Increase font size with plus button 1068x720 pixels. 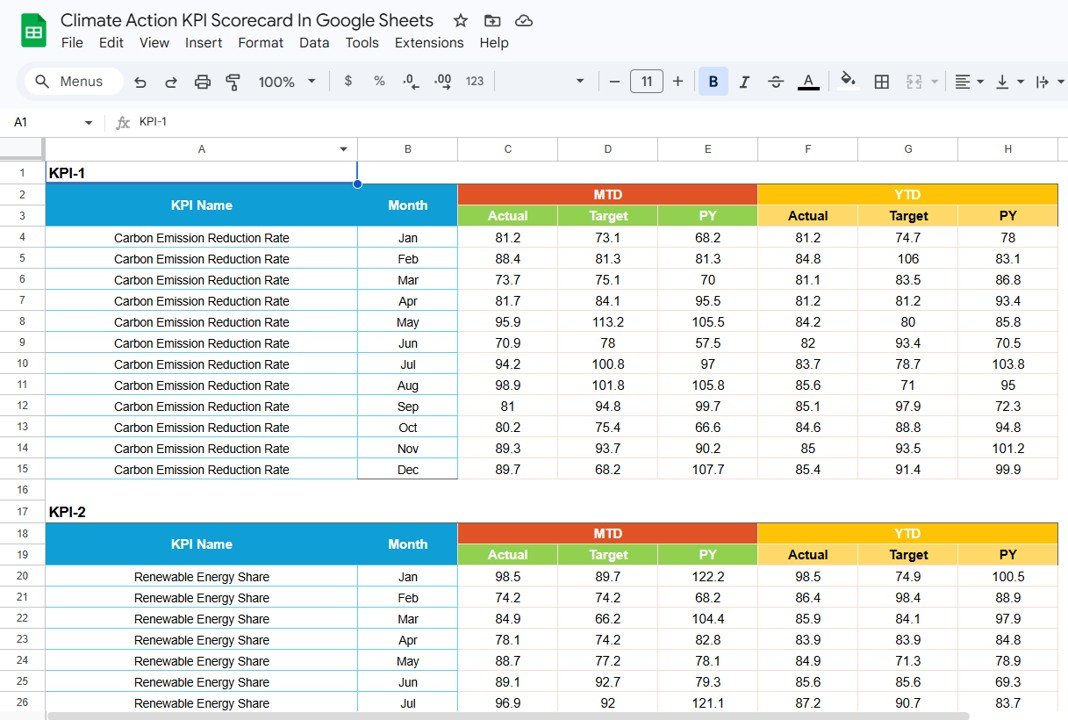pos(678,81)
